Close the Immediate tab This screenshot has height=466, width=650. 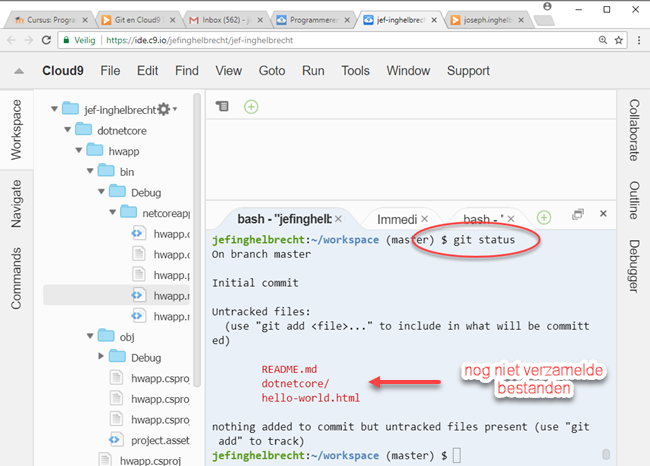[424, 218]
